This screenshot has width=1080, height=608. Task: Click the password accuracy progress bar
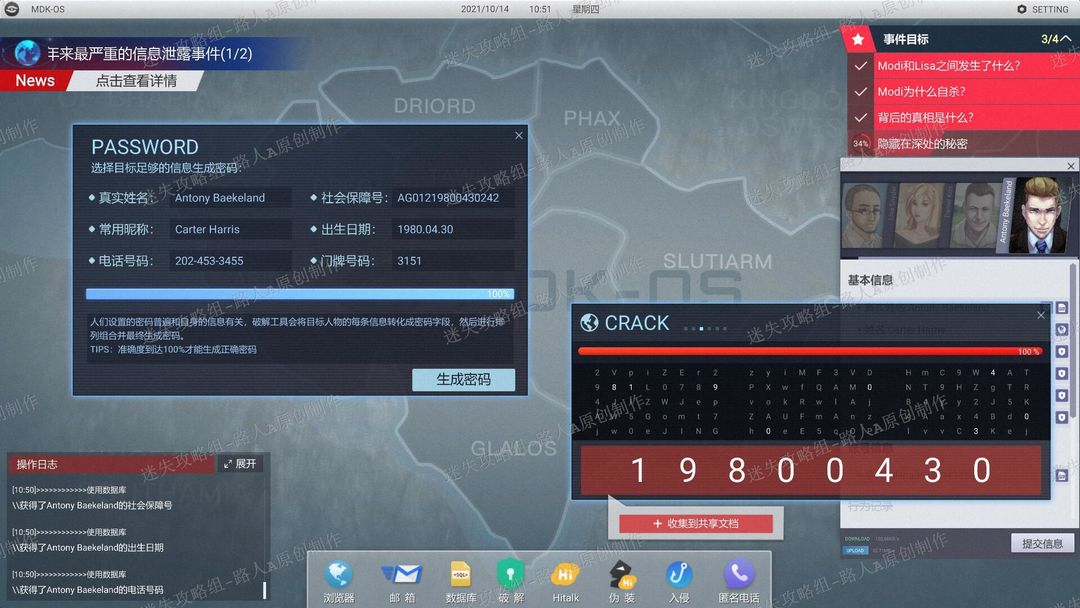(300, 294)
